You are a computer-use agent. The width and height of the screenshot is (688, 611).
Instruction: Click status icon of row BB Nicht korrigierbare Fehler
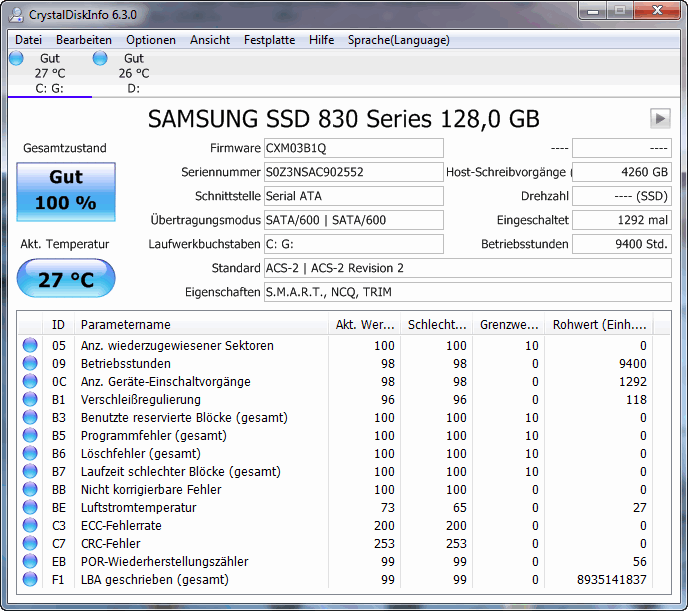point(30,489)
